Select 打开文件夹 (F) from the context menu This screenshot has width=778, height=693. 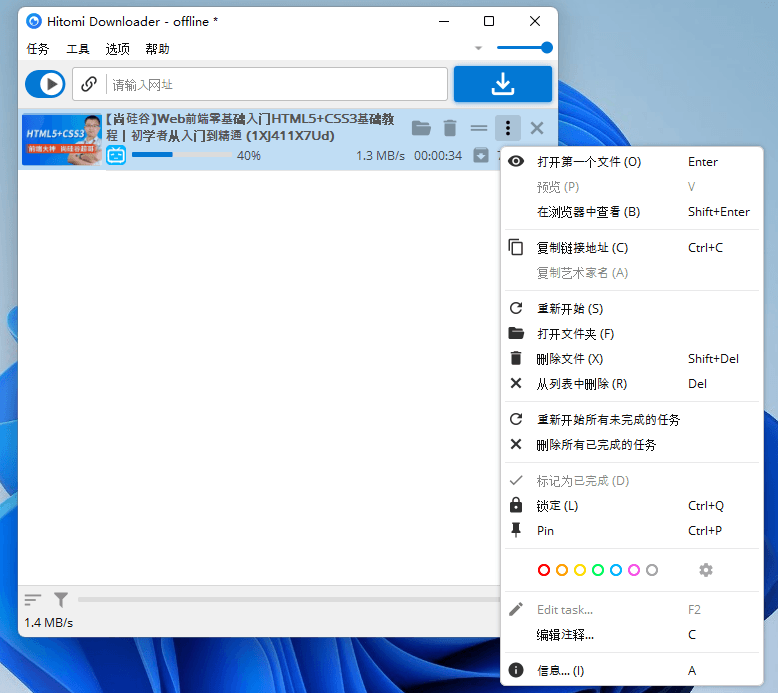point(575,334)
